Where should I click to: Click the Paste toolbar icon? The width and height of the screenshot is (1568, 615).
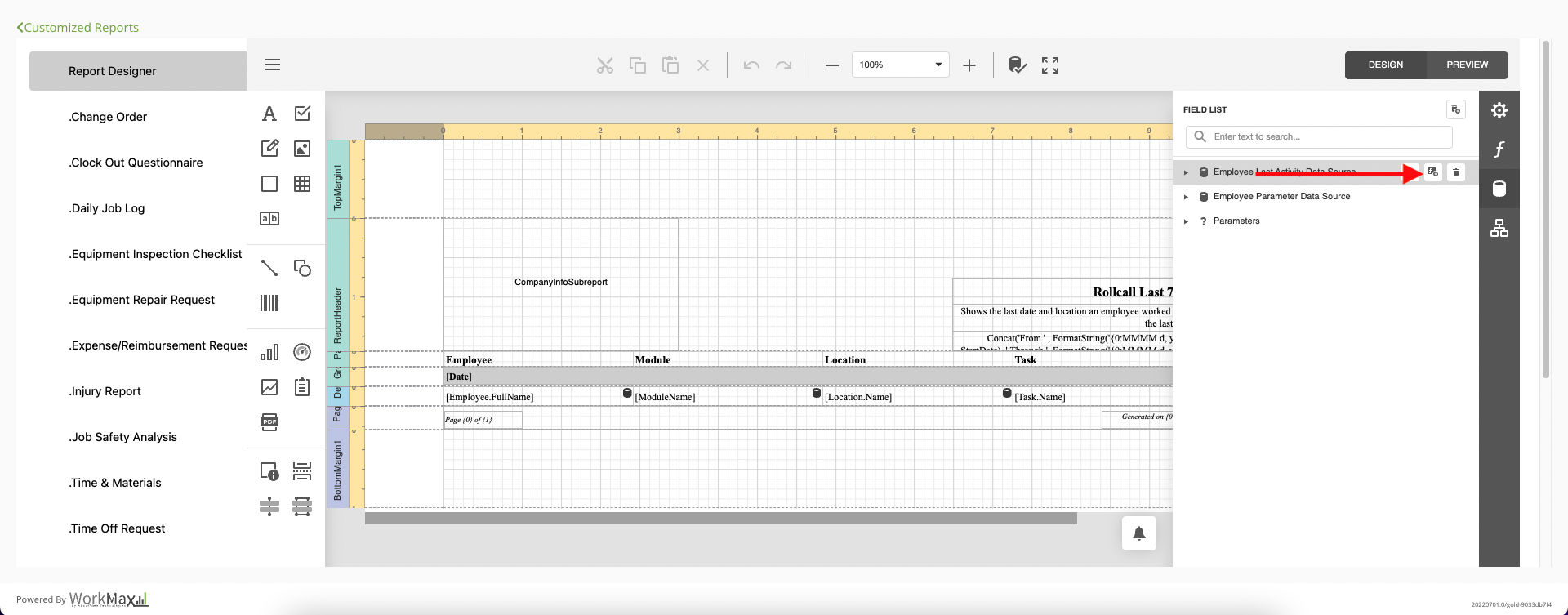670,65
